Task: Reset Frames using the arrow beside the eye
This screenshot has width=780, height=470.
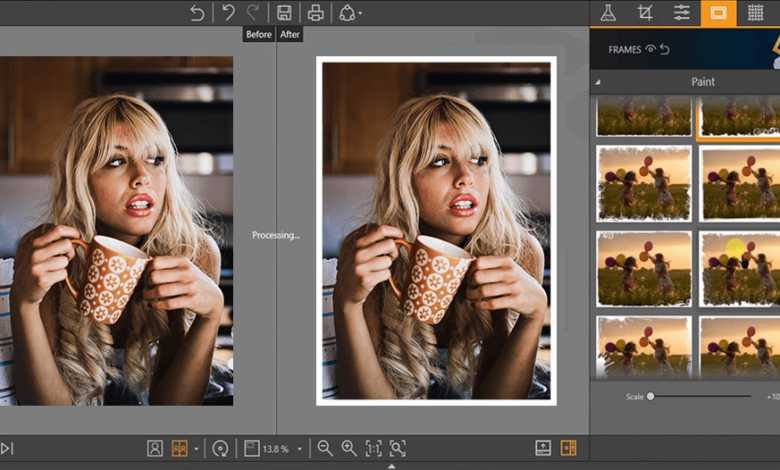Action: (x=665, y=49)
